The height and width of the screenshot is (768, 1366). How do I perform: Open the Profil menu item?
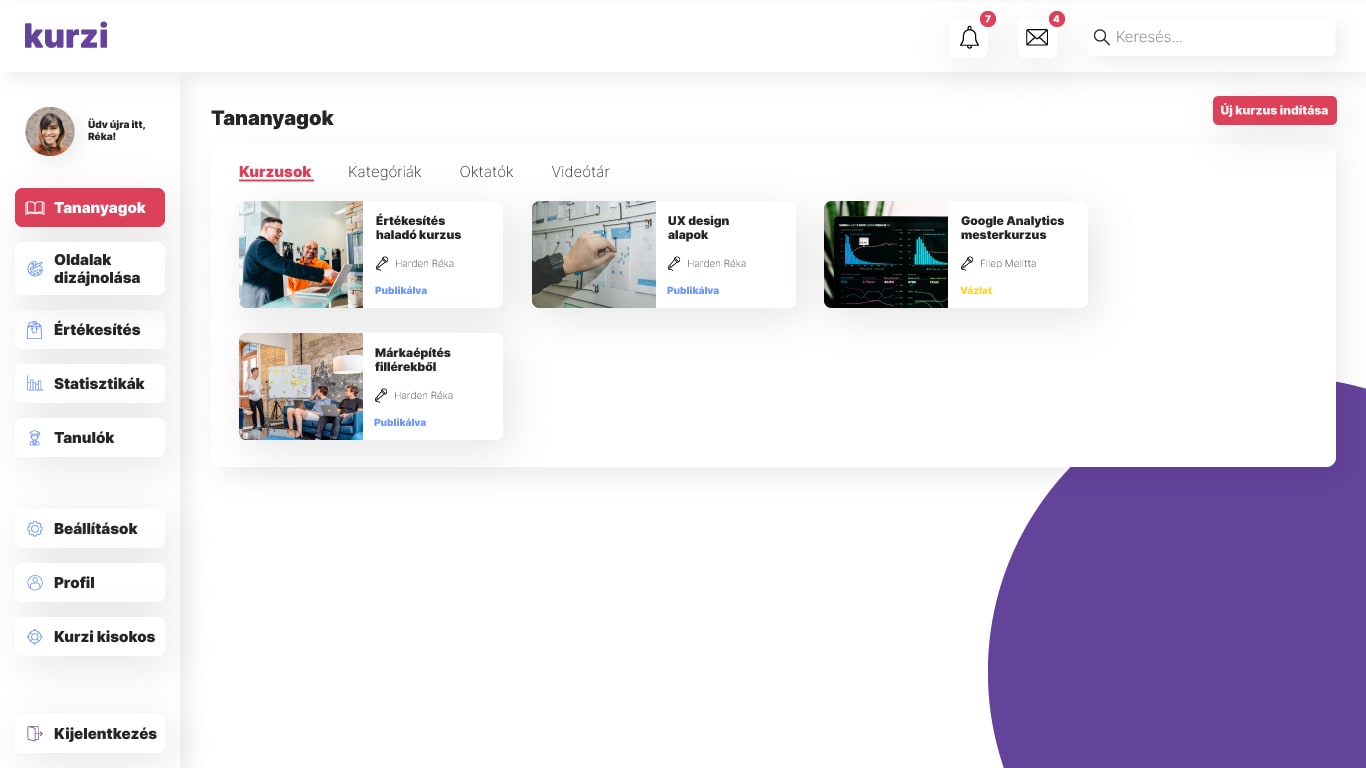point(90,583)
